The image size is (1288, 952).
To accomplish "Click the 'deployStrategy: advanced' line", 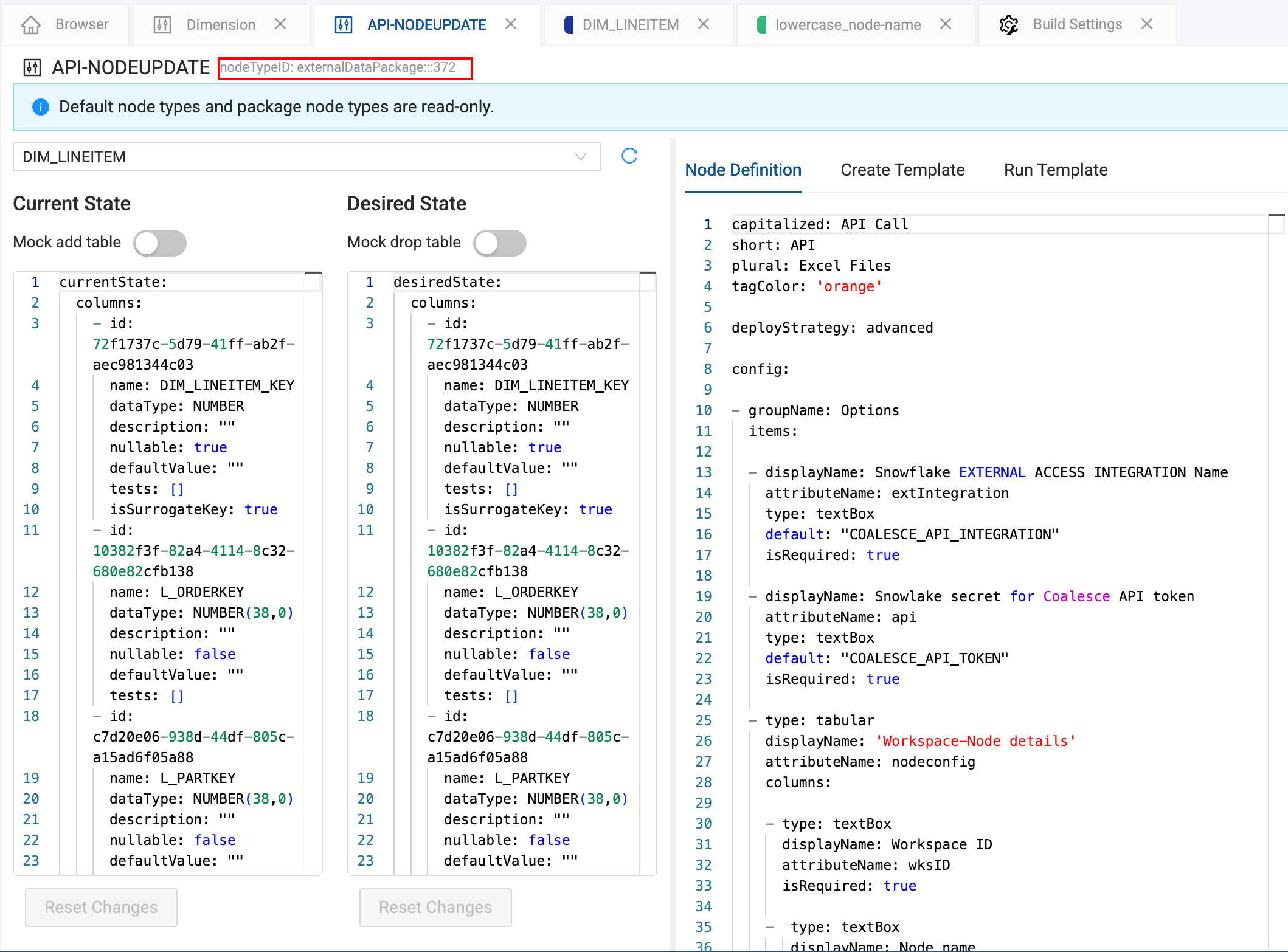I will (x=832, y=328).
